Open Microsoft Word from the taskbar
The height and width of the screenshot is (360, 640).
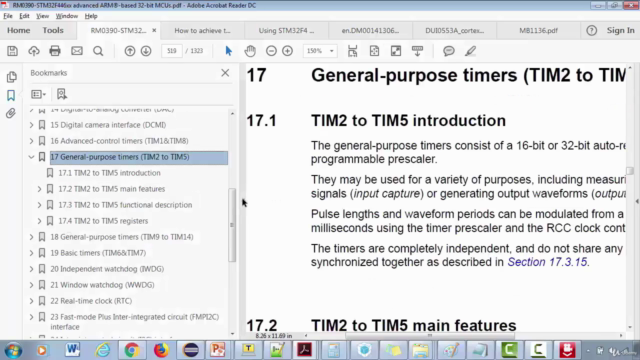(73, 350)
